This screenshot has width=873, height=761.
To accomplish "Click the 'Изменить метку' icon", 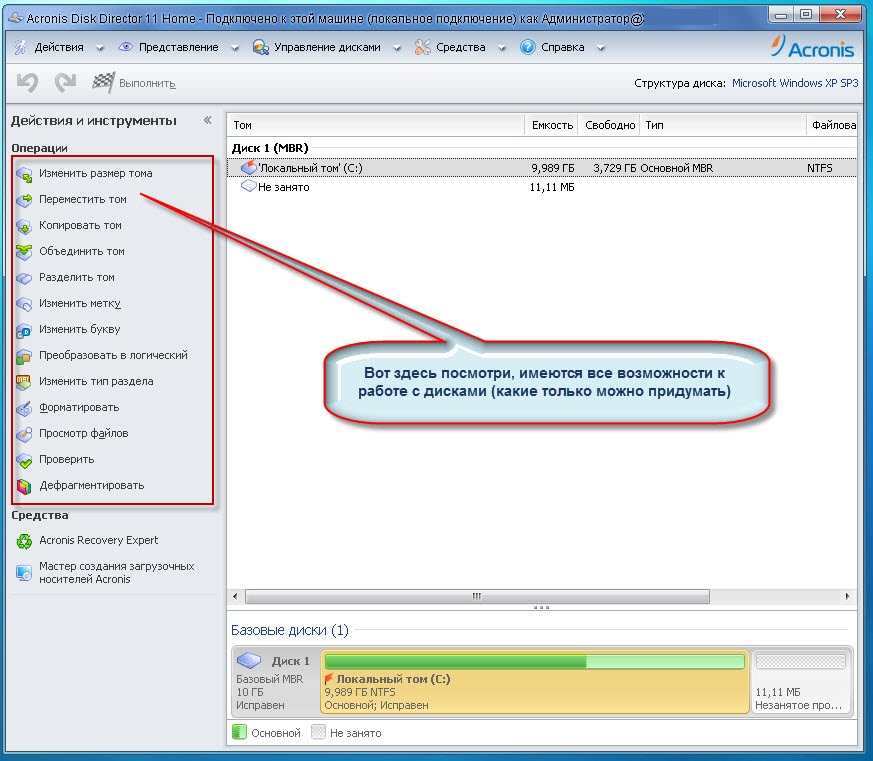I will pos(24,304).
